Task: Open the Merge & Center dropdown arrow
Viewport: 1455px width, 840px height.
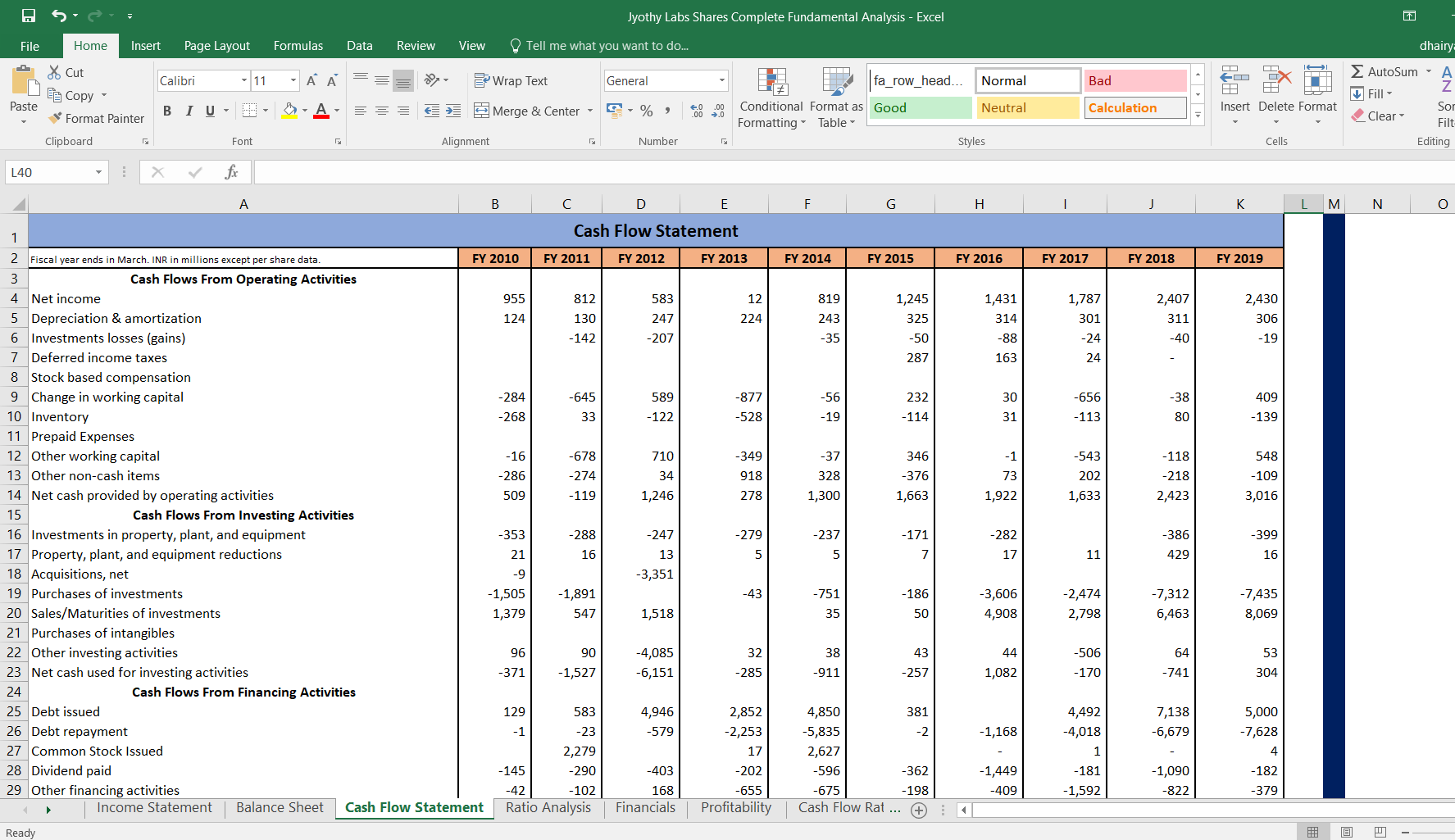Action: pos(590,111)
